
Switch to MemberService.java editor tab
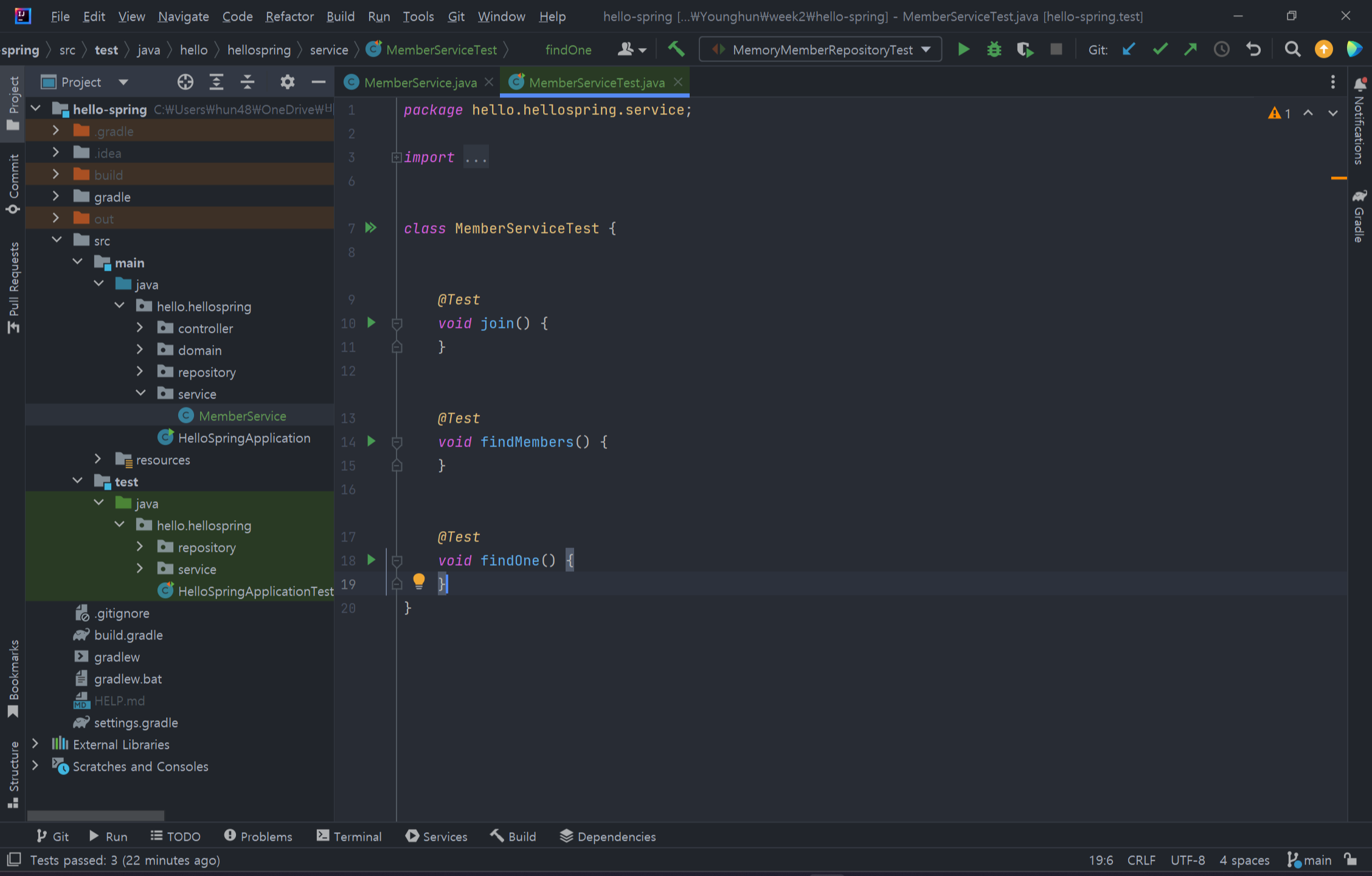click(420, 83)
